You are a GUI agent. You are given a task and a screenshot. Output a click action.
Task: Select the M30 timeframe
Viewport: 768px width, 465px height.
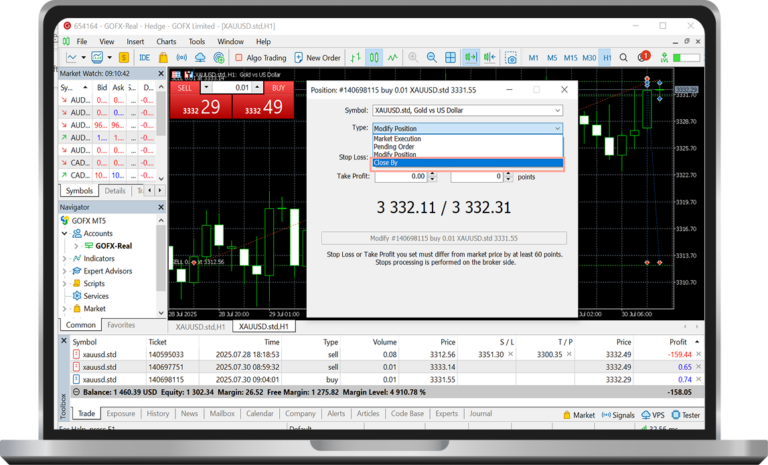tap(589, 58)
